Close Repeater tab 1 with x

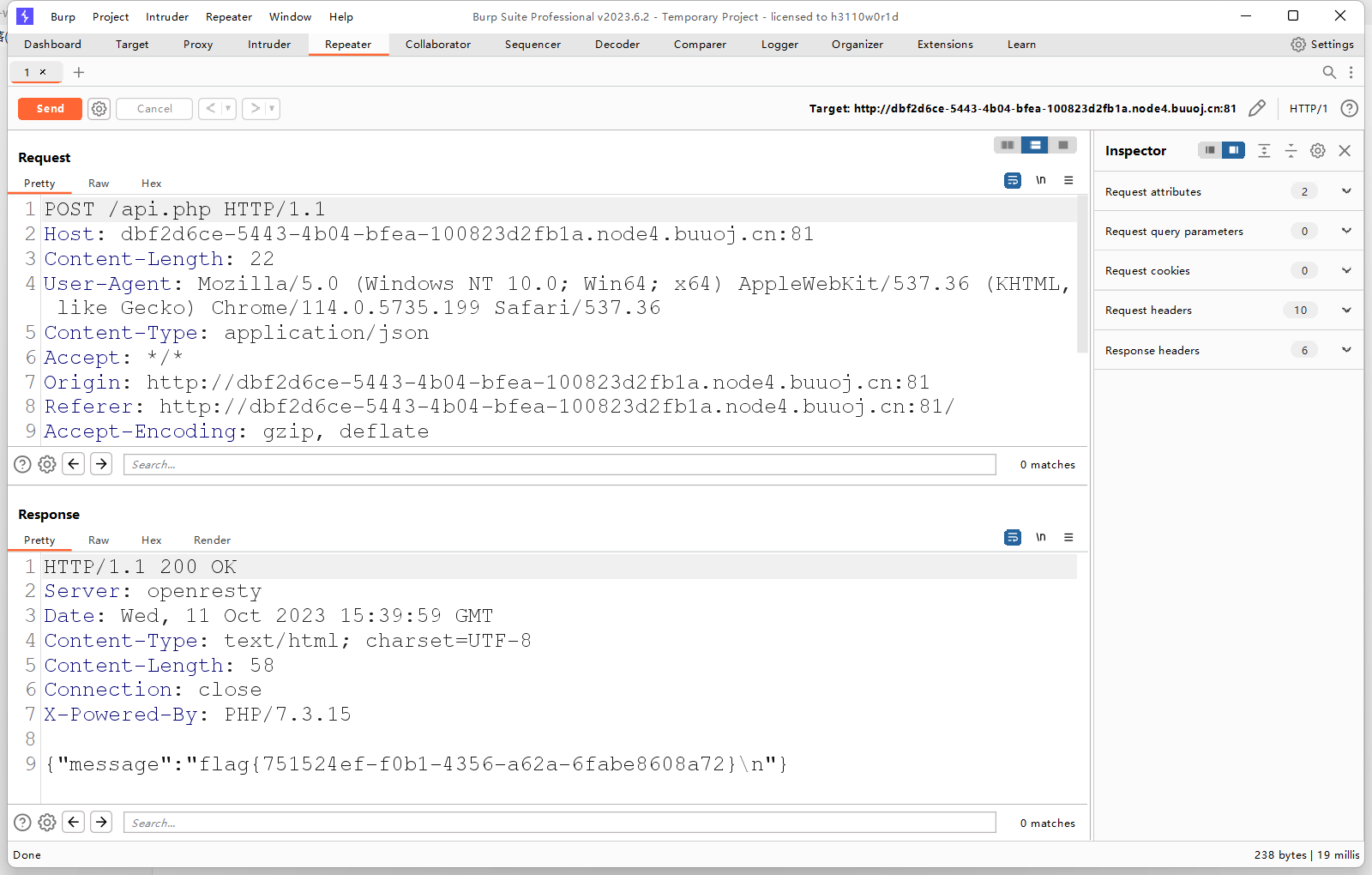pyautogui.click(x=43, y=72)
